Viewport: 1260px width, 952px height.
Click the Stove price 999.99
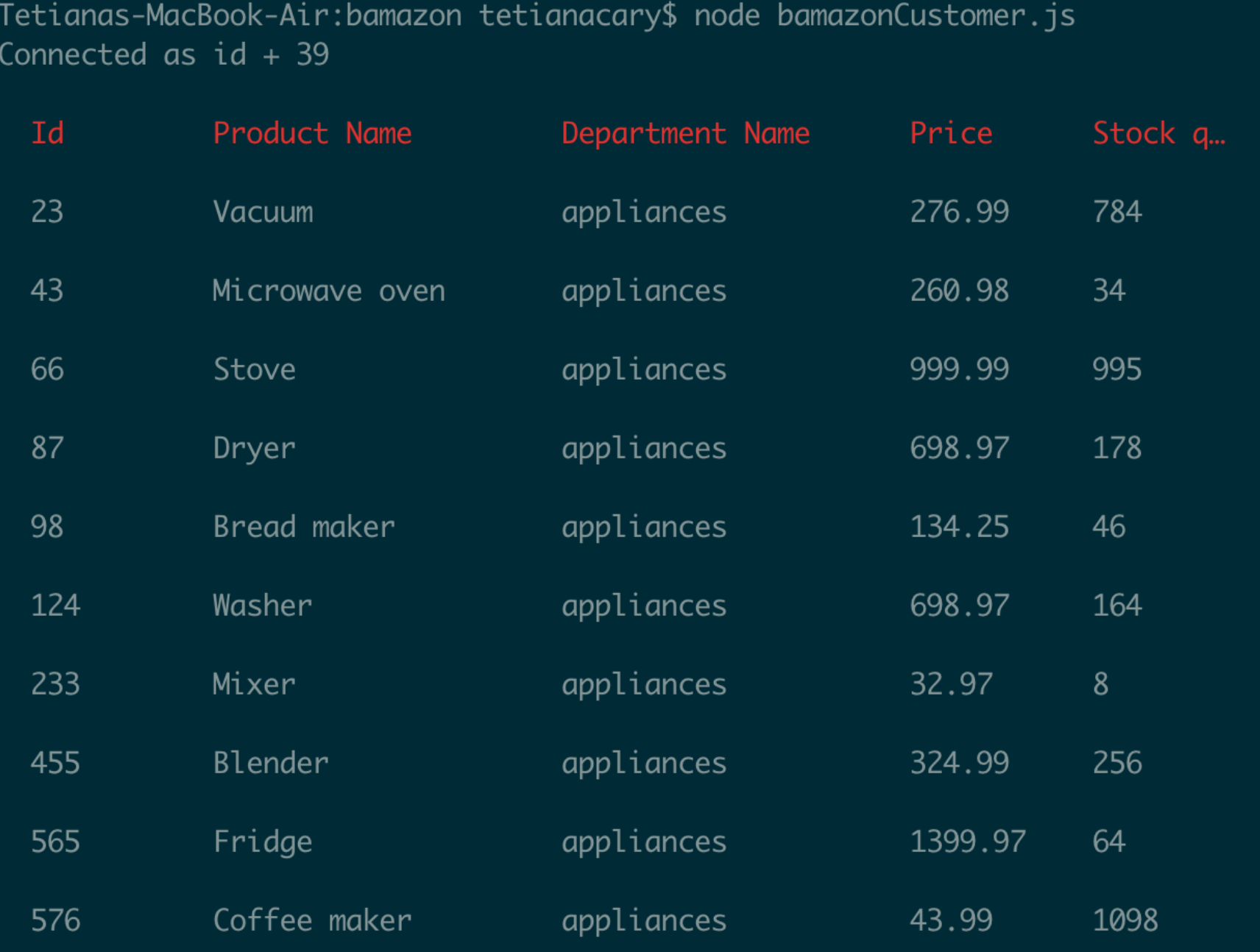point(959,369)
